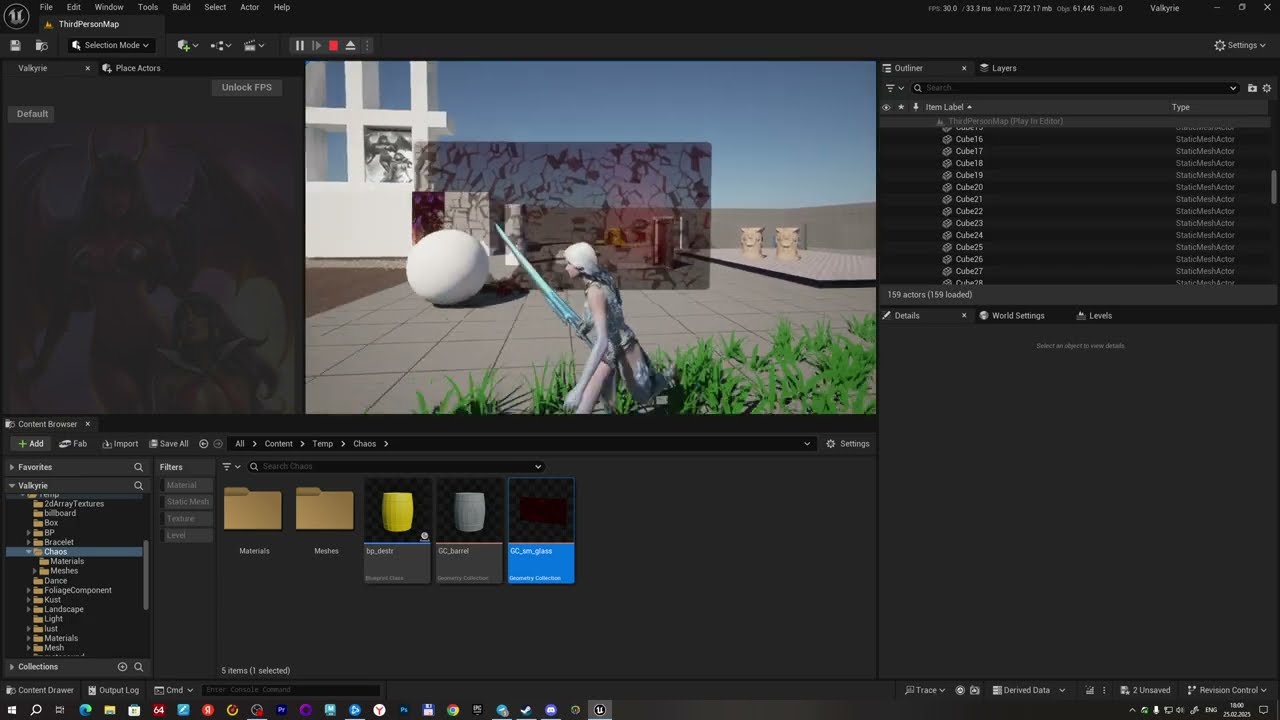Image resolution: width=1280 pixels, height=720 pixels.
Task: Open the Tools menu
Action: pos(148,7)
